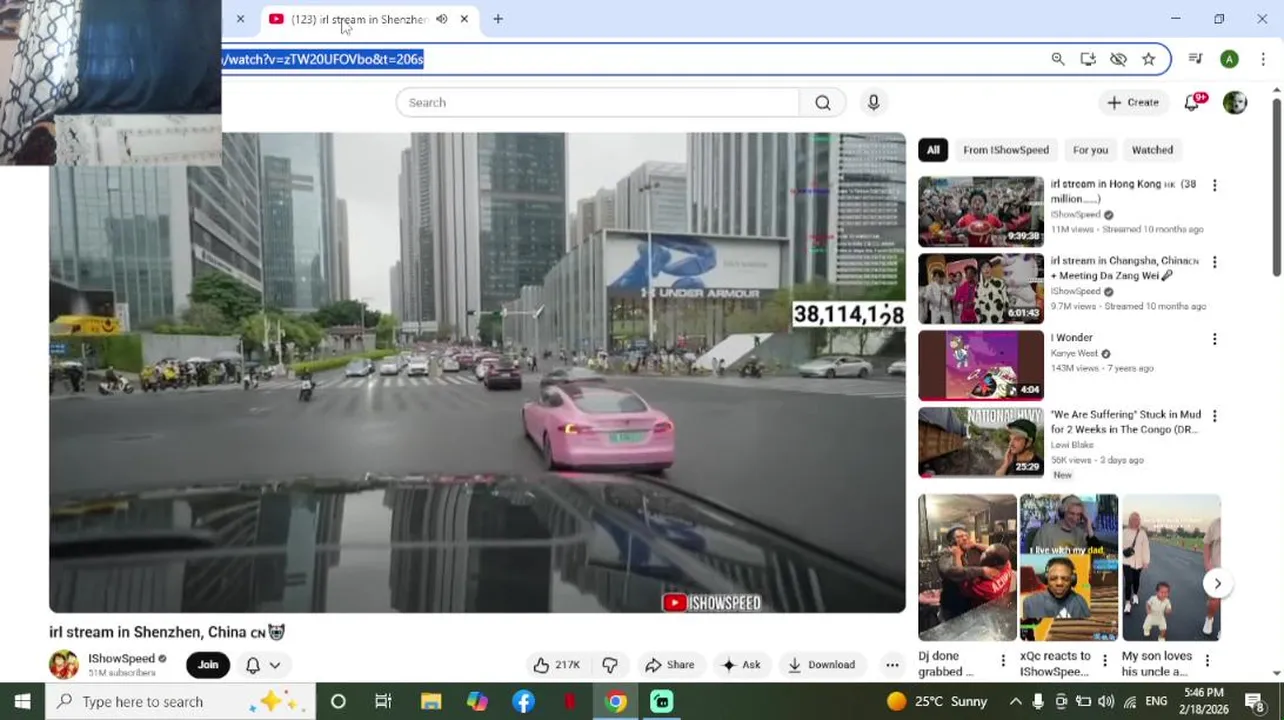Screen dimensions: 1284x720
Task: Show next shorts with right arrow
Action: coord(1217,584)
